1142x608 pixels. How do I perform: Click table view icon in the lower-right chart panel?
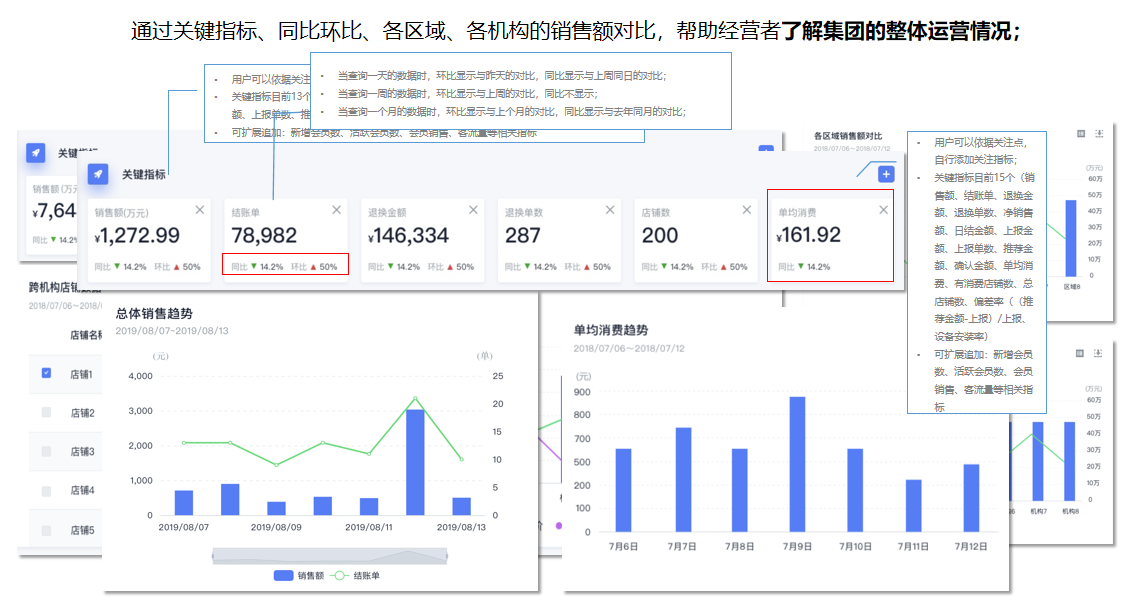click(1080, 353)
